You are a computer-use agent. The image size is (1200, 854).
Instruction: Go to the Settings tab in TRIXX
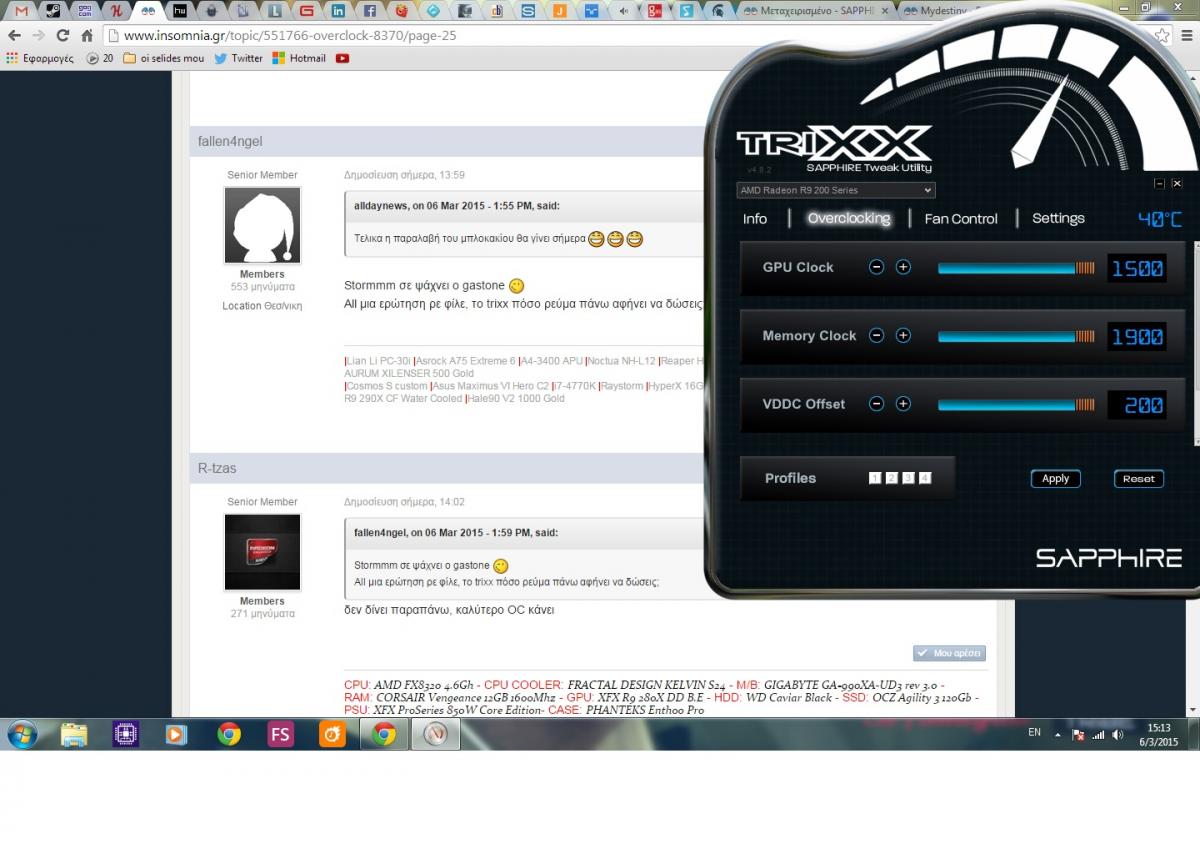(1058, 218)
